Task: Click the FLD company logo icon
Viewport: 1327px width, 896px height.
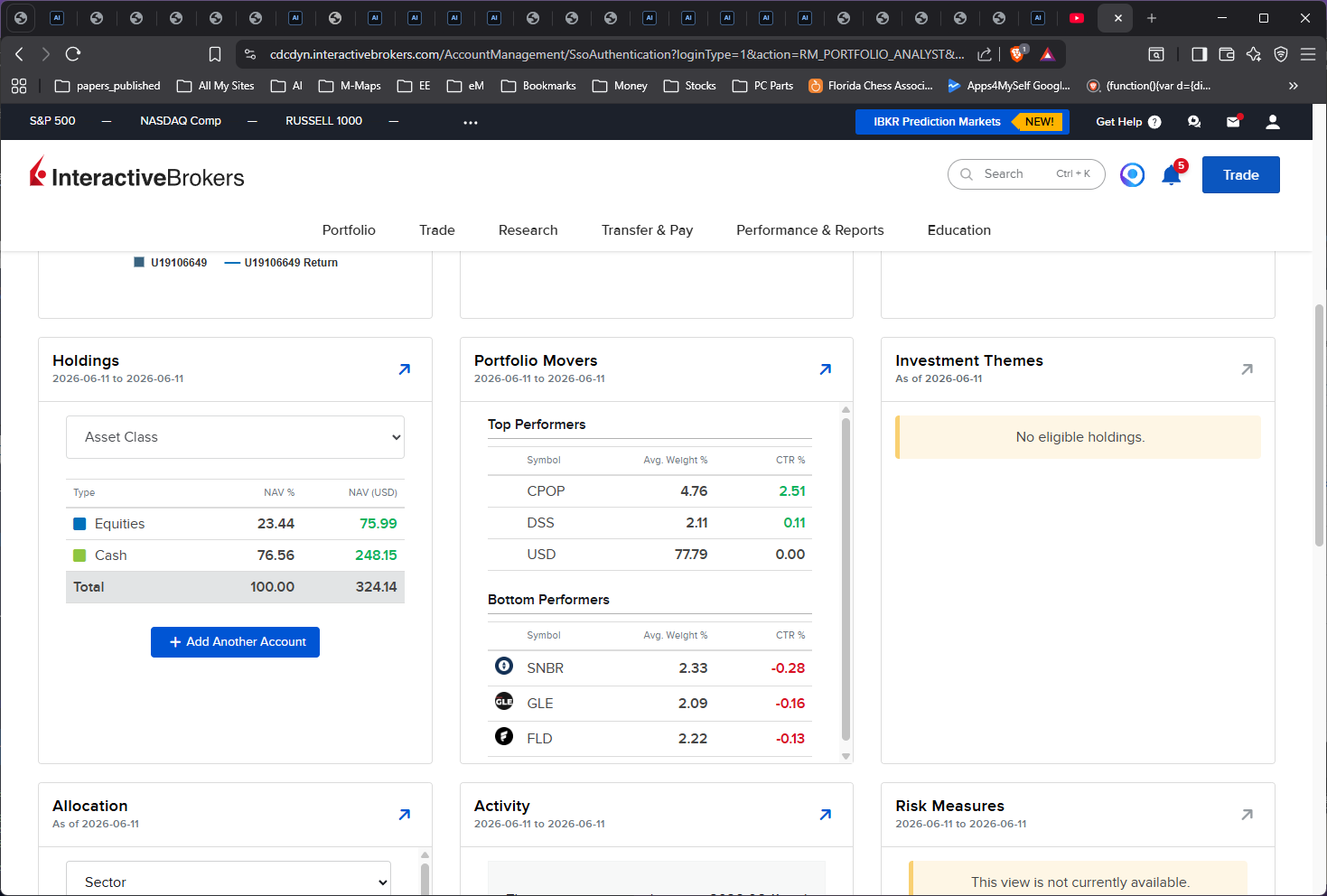Action: 504,736
